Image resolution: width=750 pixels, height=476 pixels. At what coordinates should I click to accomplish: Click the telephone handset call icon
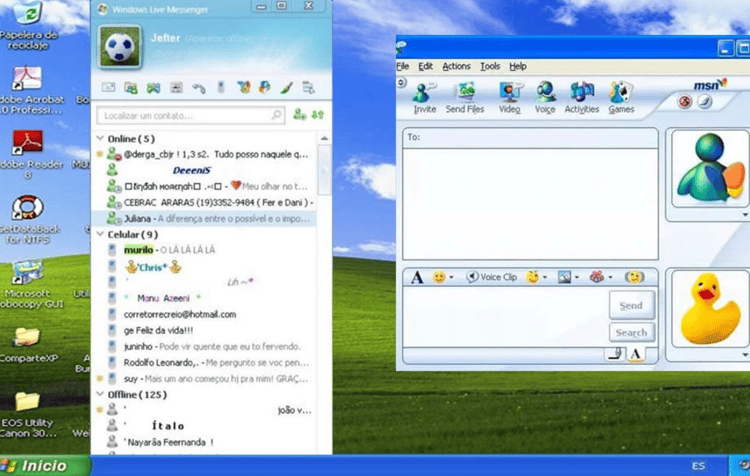click(199, 88)
